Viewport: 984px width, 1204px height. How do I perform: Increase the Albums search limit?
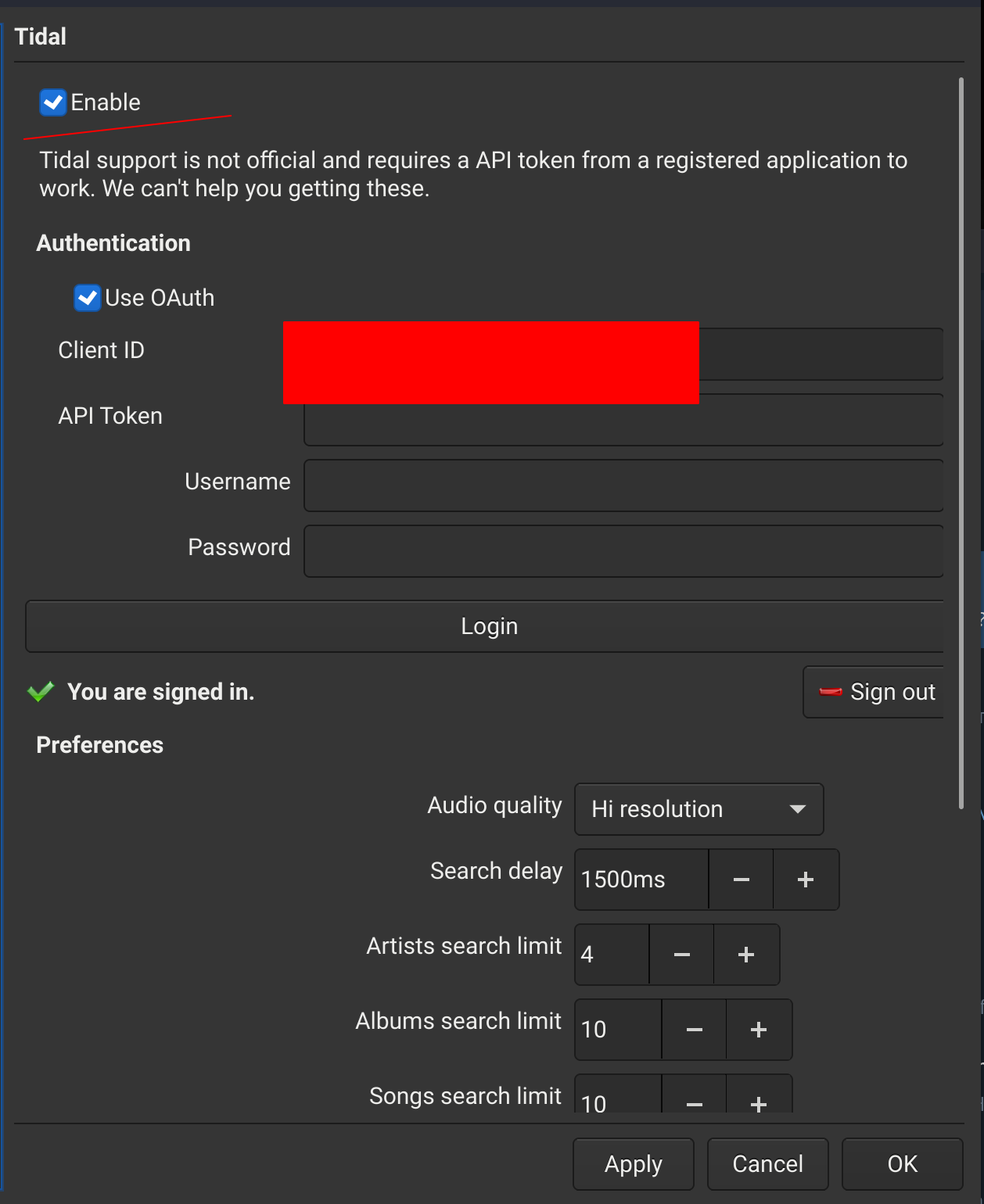759,1030
